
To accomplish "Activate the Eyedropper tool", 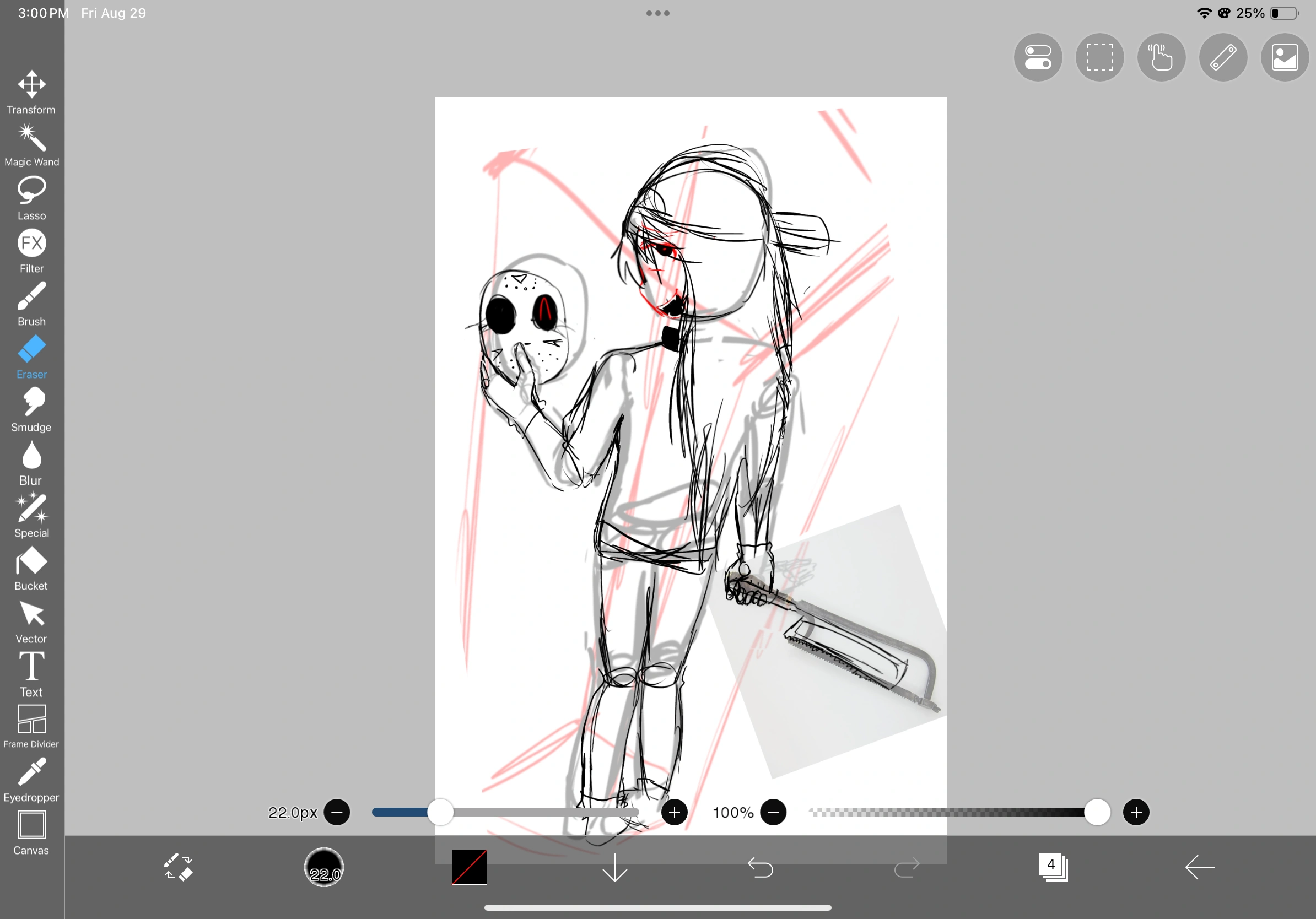I will (31, 779).
